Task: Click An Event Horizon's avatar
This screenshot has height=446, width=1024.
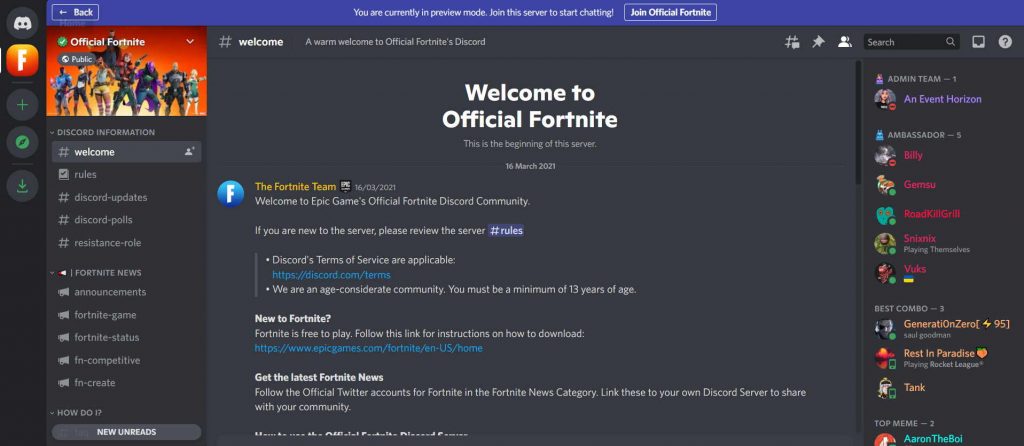Action: tap(885, 99)
